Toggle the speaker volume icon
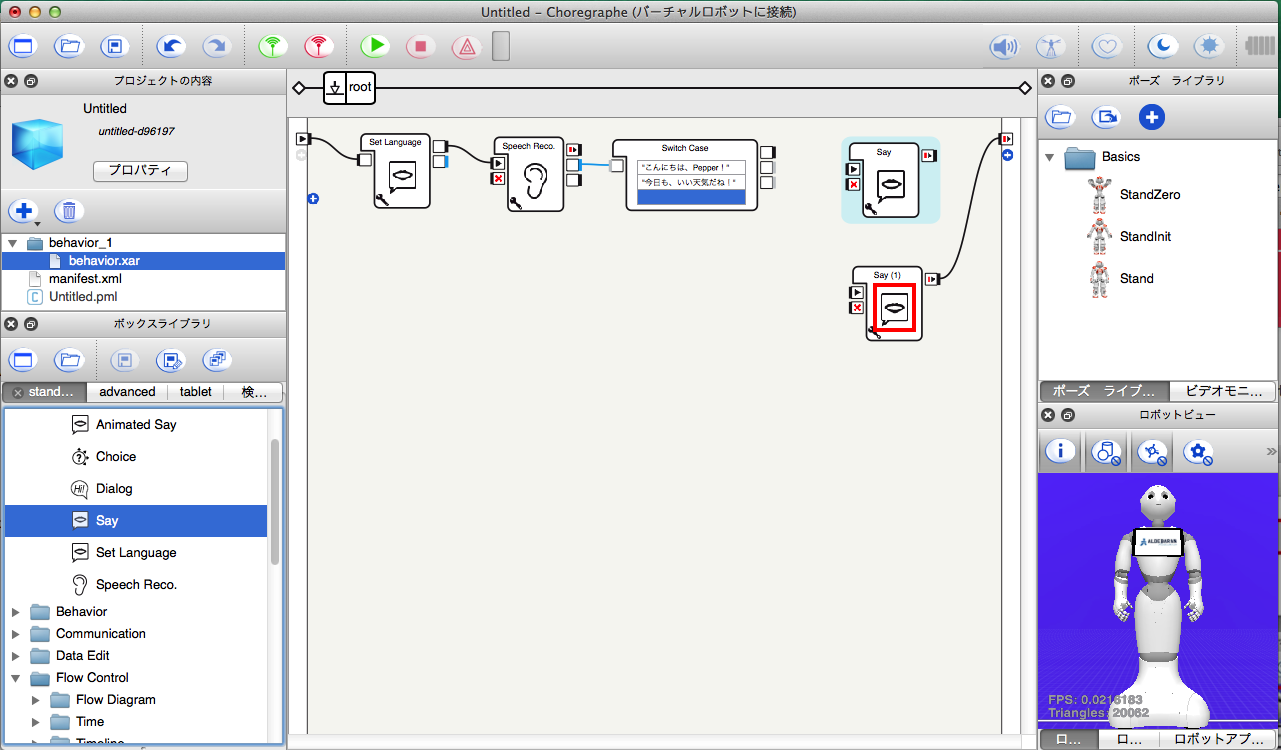 (x=1004, y=46)
